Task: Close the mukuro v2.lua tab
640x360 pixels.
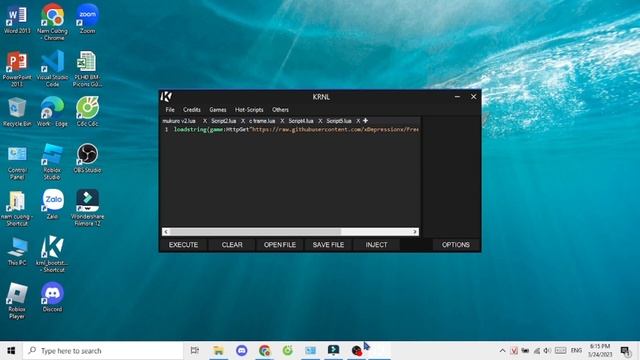Action: 205,121
